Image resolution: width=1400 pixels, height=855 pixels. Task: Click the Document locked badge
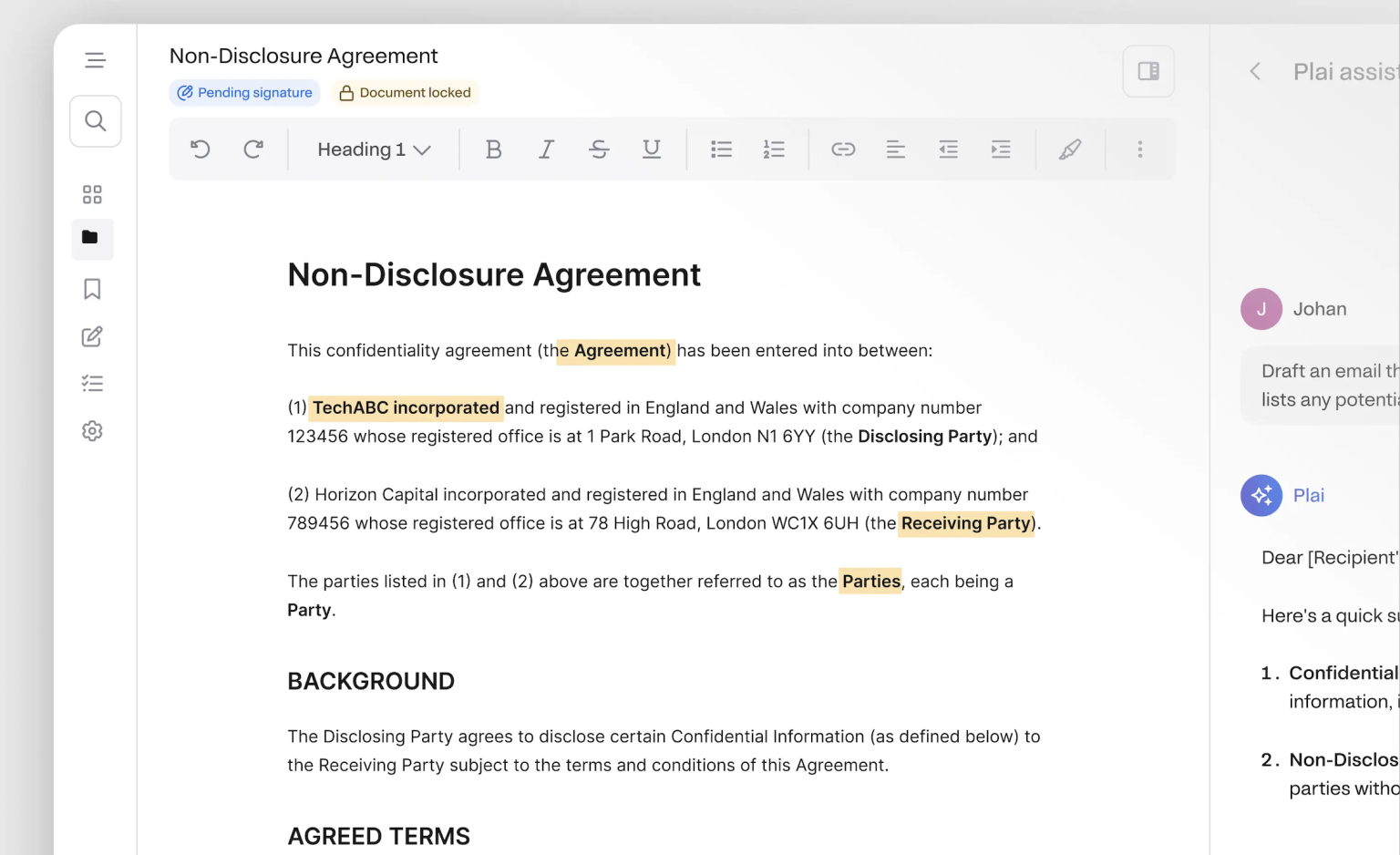pyautogui.click(x=405, y=93)
